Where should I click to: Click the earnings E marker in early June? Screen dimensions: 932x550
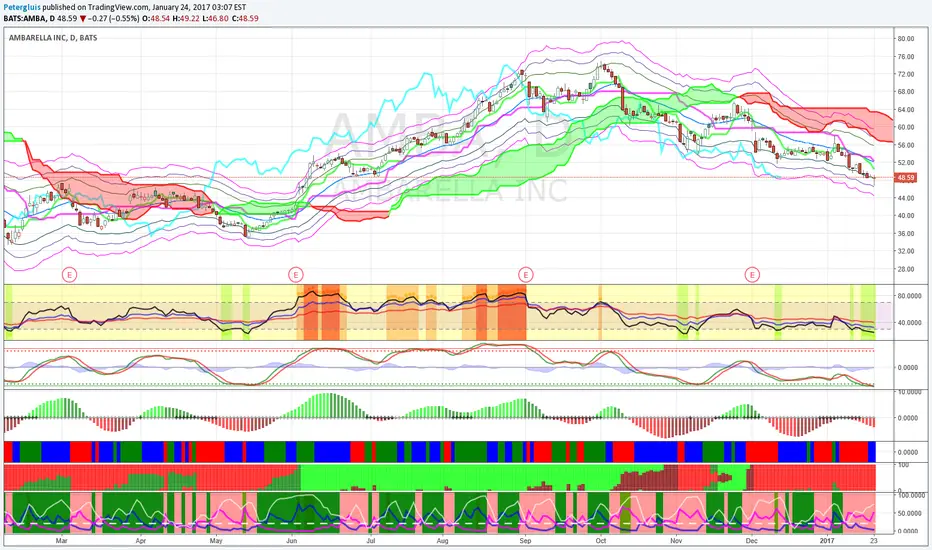tap(295, 275)
